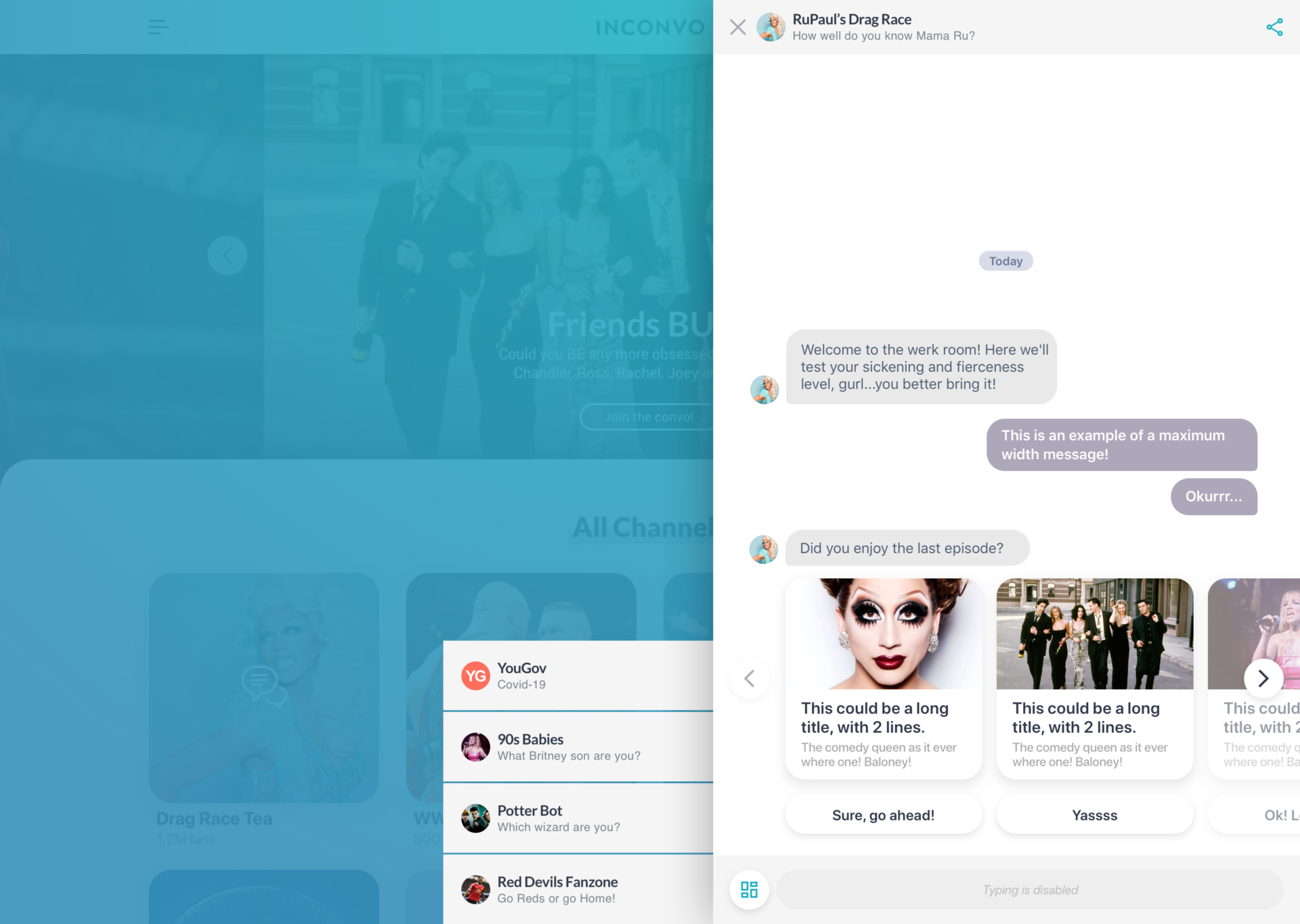Click the share icon in chat header
Image resolution: width=1300 pixels, height=924 pixels.
1275,27
